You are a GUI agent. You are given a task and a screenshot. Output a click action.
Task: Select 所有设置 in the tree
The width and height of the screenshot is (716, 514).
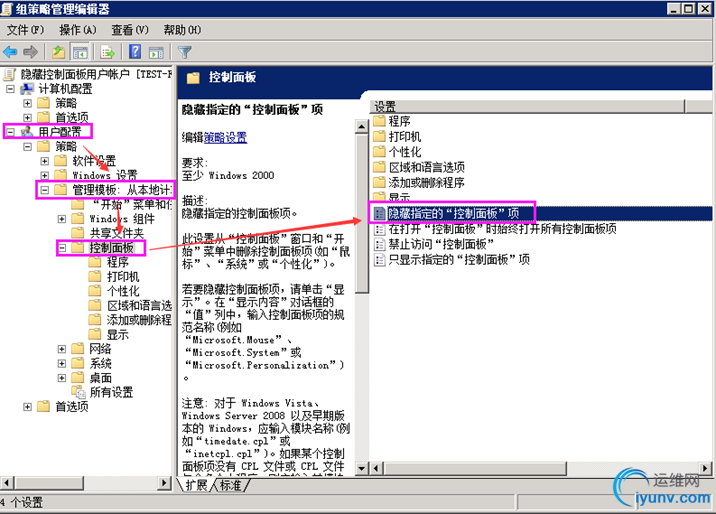(x=111, y=393)
